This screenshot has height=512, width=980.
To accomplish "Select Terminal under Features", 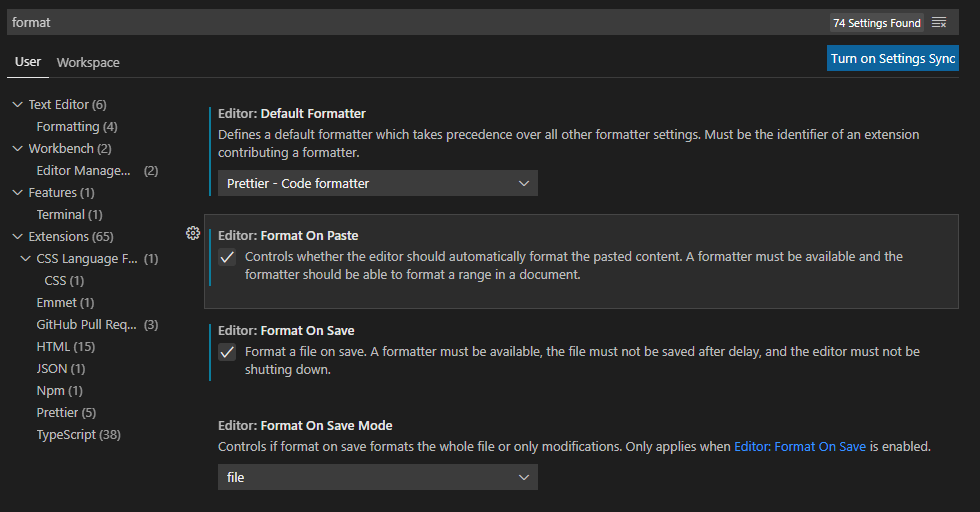I will click(x=69, y=215).
